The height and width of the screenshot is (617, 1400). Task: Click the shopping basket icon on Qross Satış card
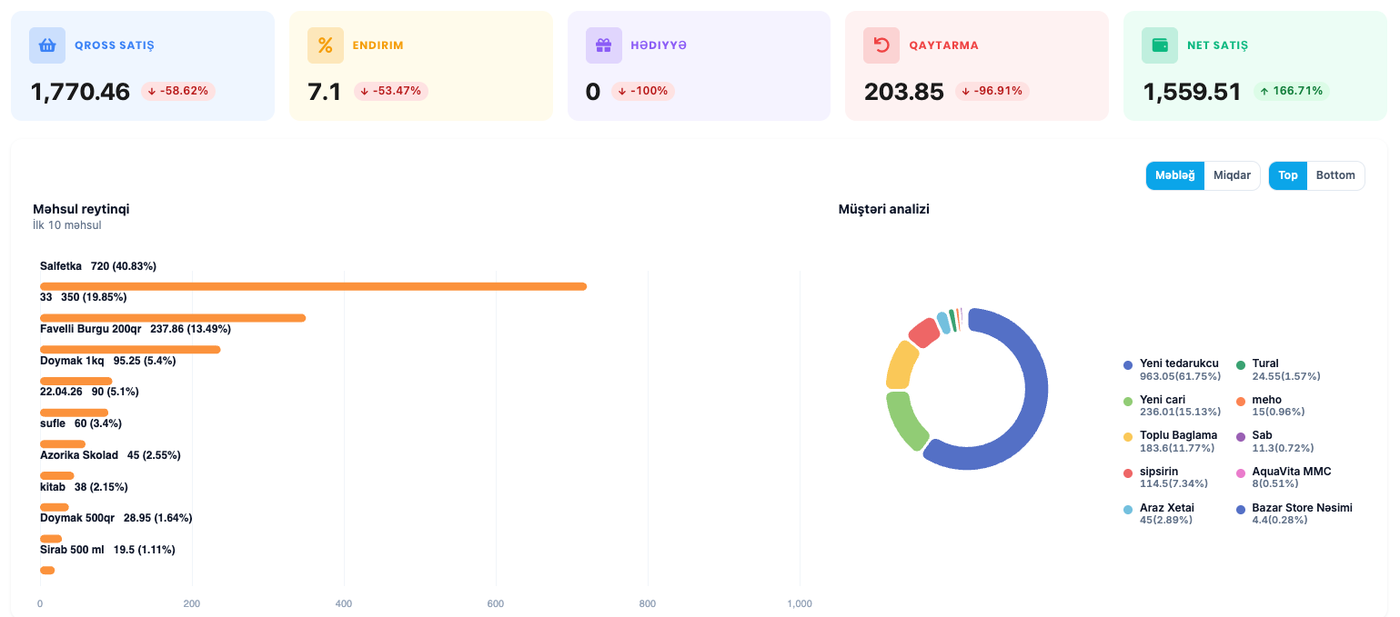pos(47,45)
